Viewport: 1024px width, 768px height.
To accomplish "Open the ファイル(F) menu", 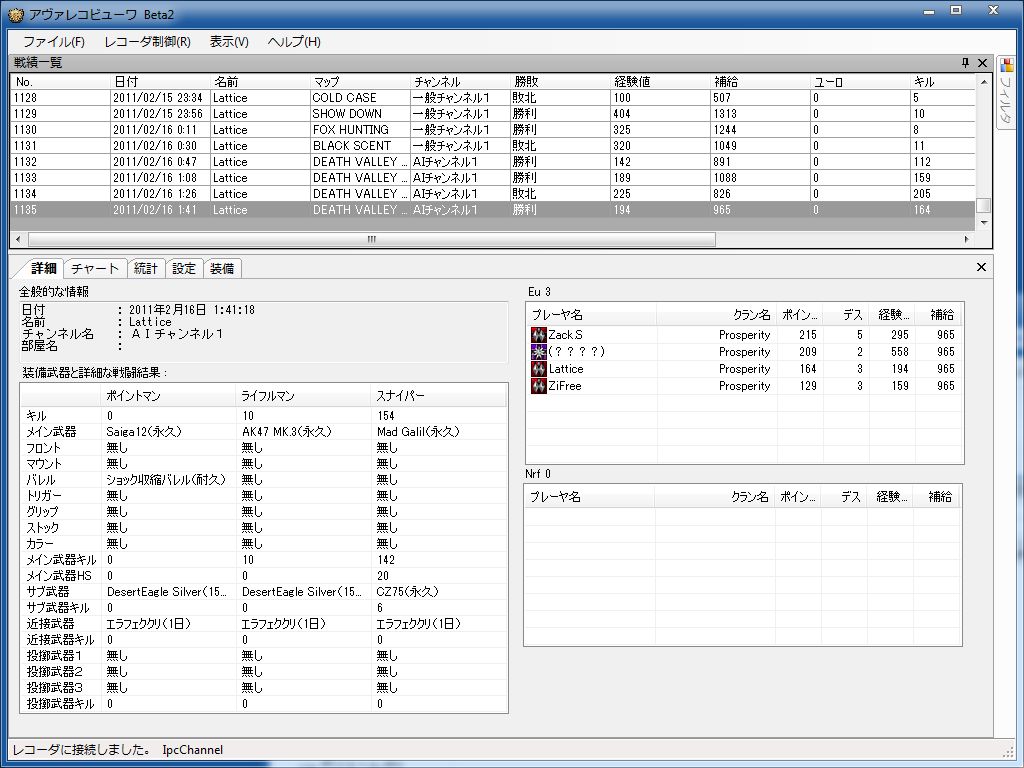I will pos(54,42).
